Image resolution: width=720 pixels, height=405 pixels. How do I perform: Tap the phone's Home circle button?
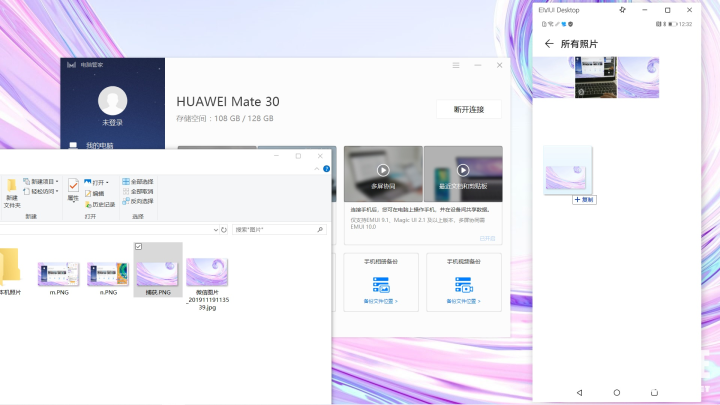617,393
